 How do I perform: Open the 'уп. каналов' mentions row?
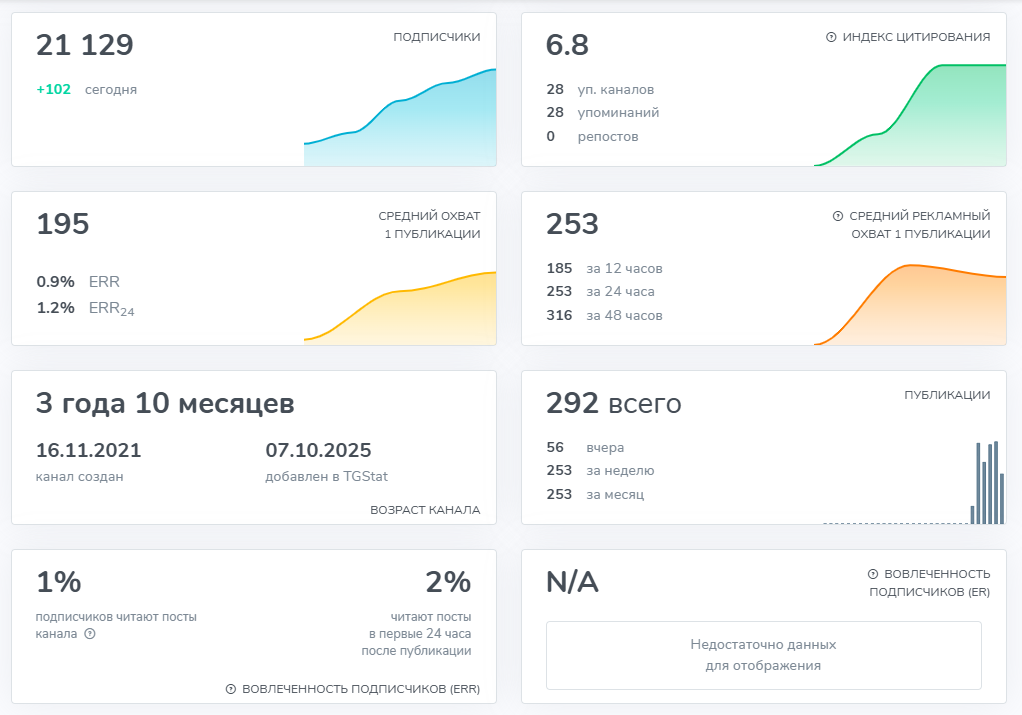pos(600,89)
